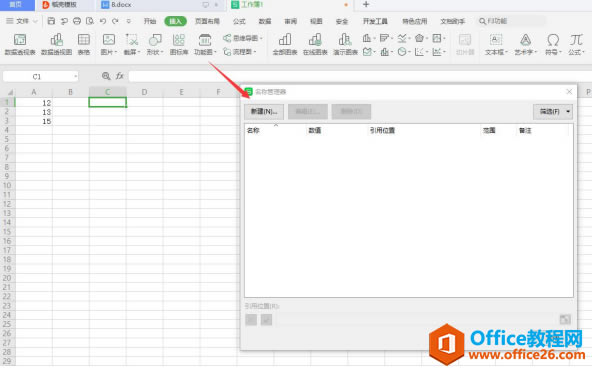Click the save icon in quick toolbar
592x372 pixels.
click(x=51, y=21)
